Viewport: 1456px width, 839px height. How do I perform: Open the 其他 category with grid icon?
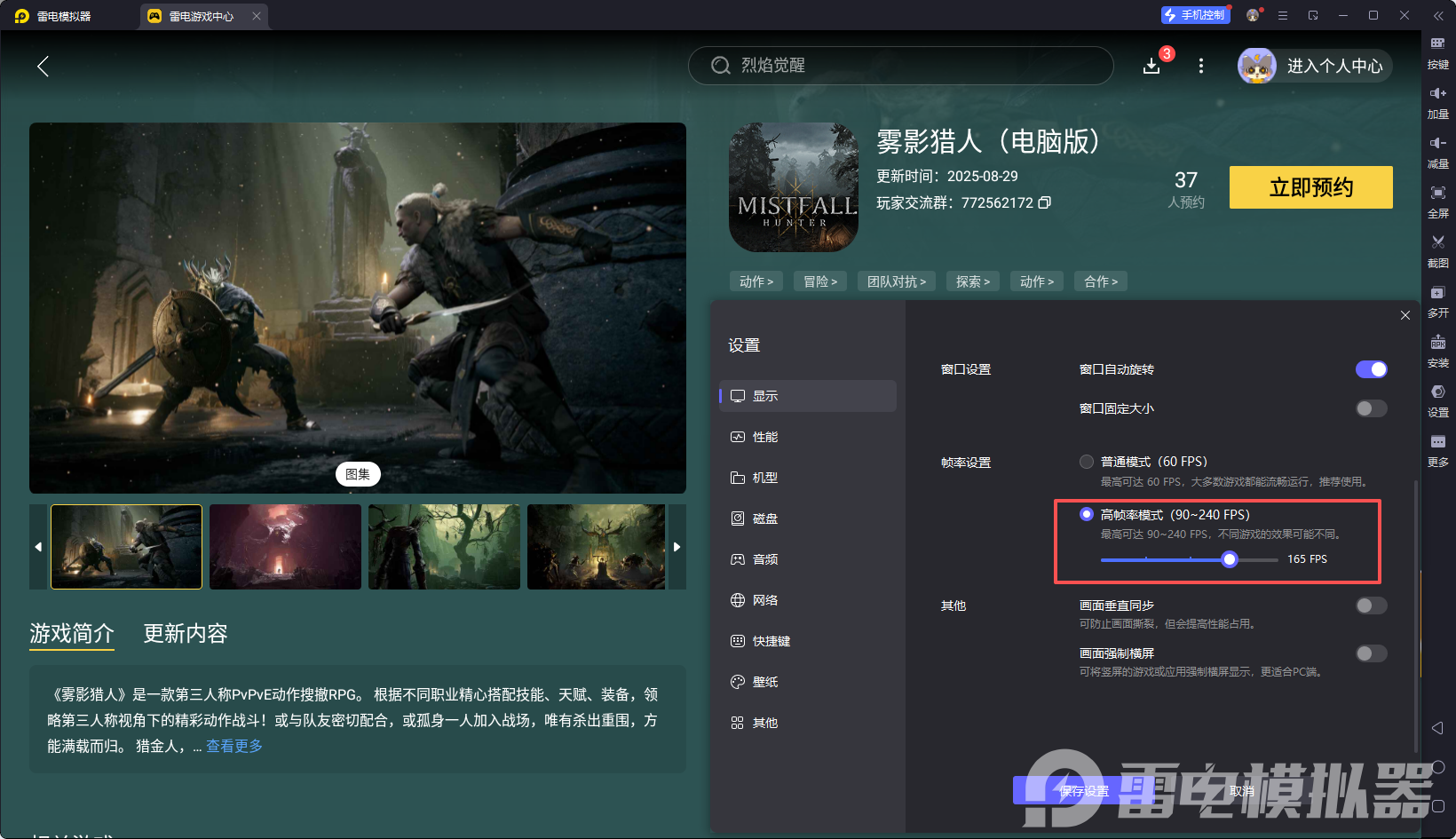point(808,723)
